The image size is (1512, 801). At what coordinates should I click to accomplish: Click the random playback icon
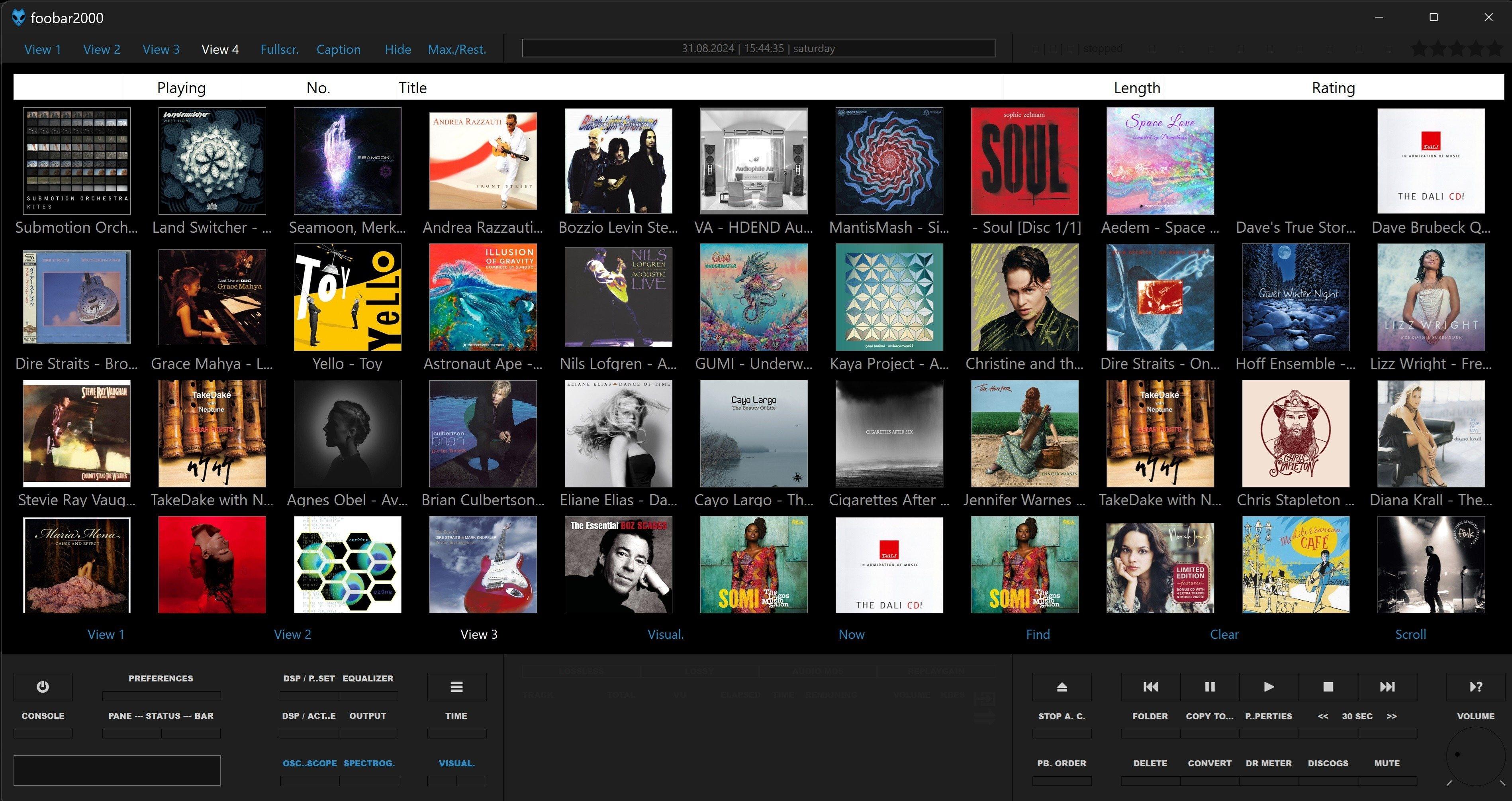click(1476, 687)
